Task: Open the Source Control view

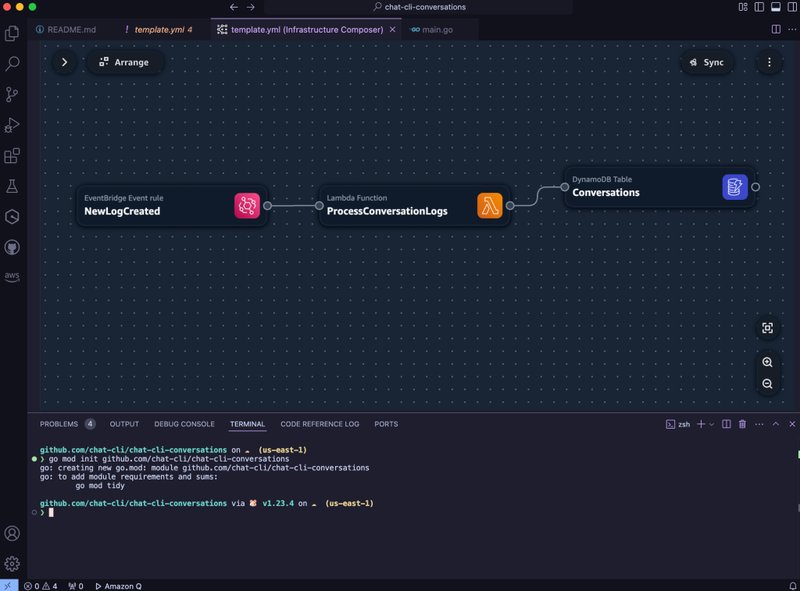Action: 13,94
